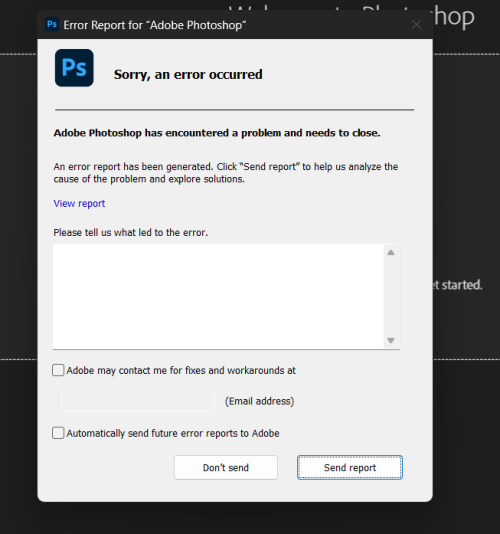Click the Error Report dialog title text
The image size is (500, 534).
pos(155,25)
